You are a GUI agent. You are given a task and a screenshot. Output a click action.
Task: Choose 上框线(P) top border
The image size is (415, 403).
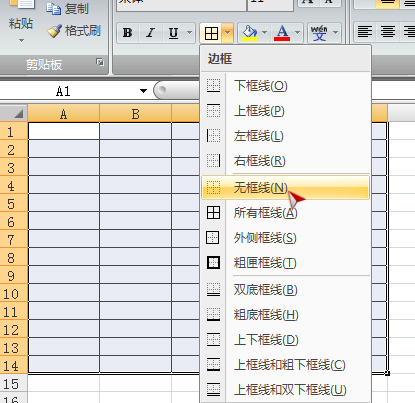click(286, 111)
